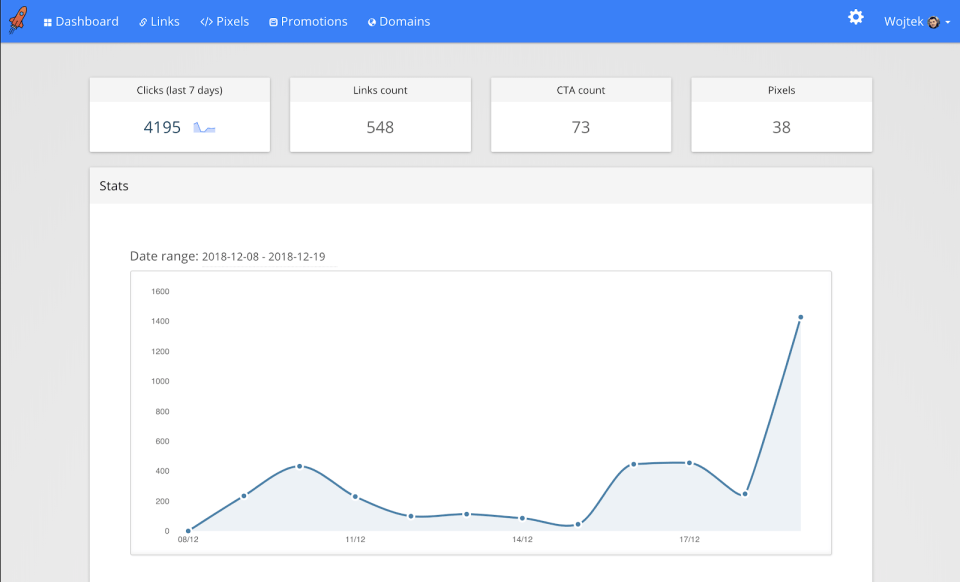Open the Pixels section
The height and width of the screenshot is (582, 960).
[225, 21]
